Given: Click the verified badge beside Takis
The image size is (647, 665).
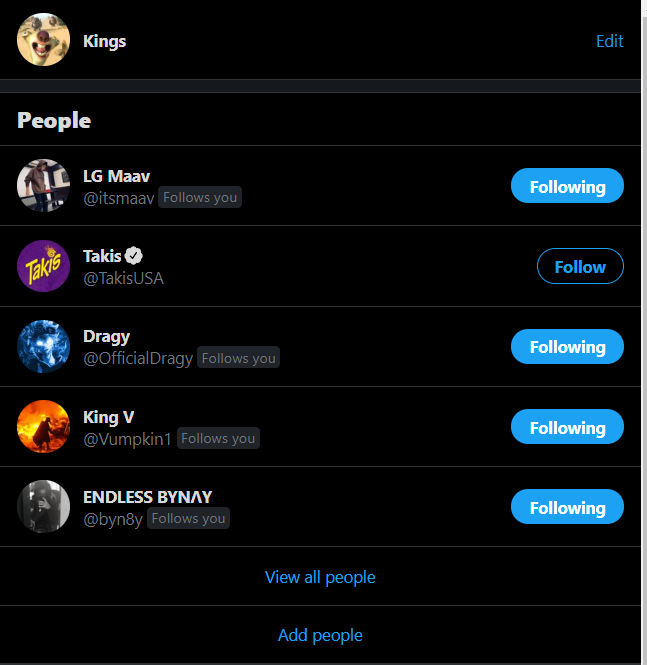Looking at the screenshot, I should (x=133, y=256).
